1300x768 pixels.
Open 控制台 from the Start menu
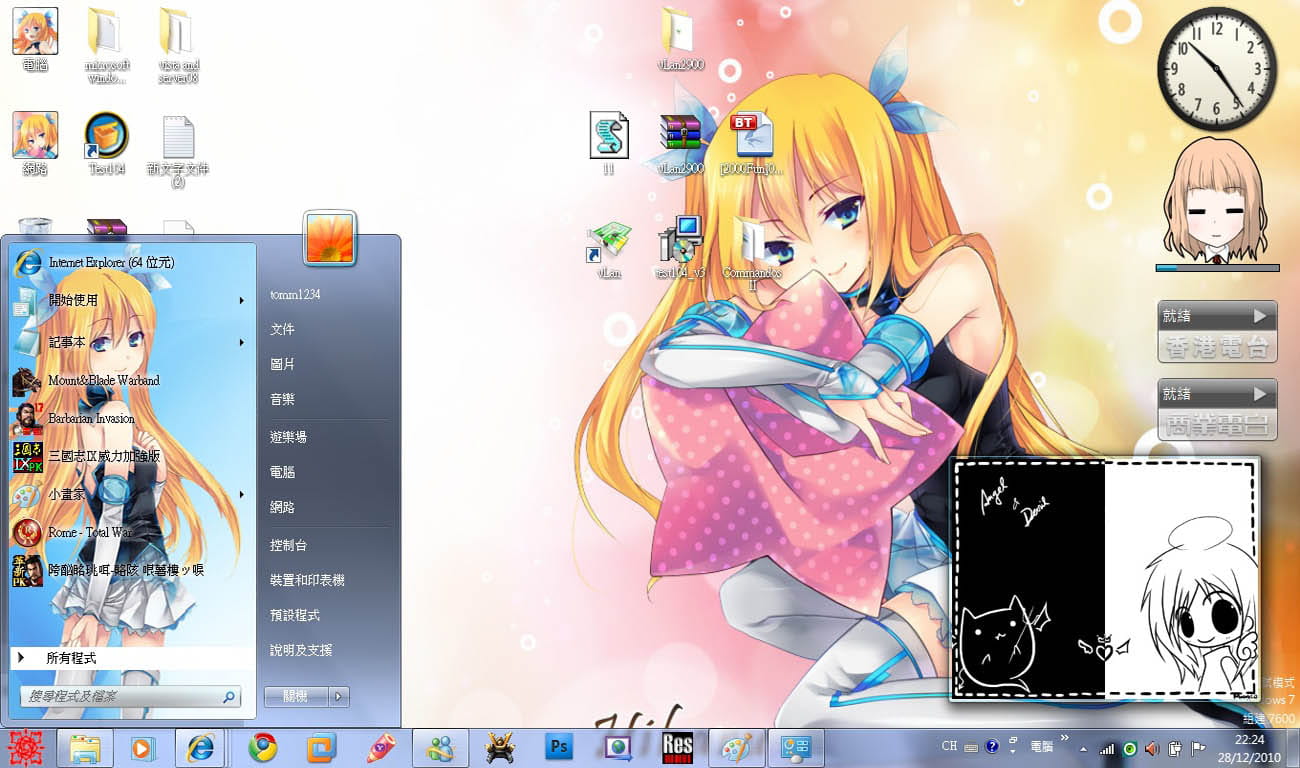(x=288, y=545)
